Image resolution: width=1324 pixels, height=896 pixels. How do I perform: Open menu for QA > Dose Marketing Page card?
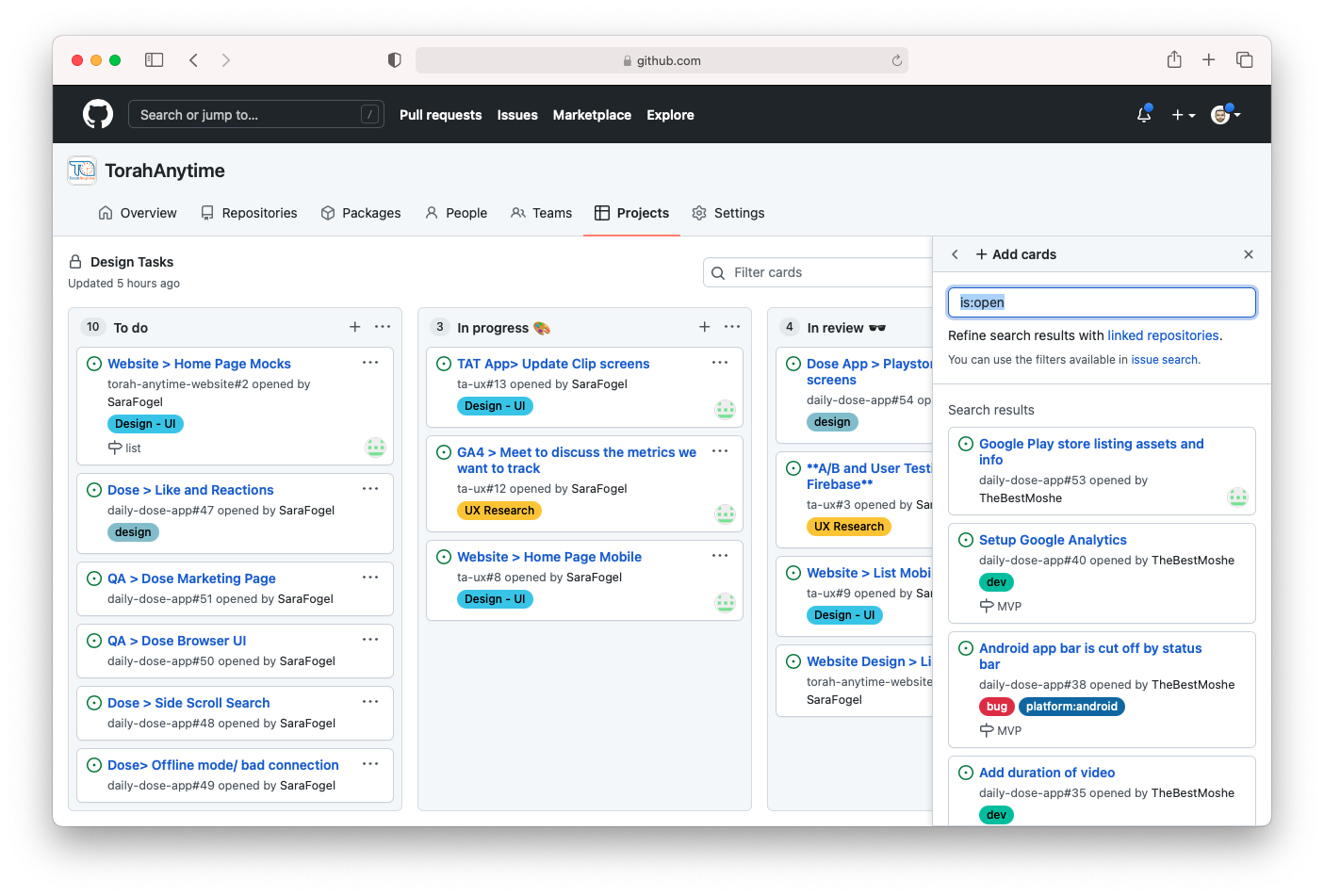[370, 578]
